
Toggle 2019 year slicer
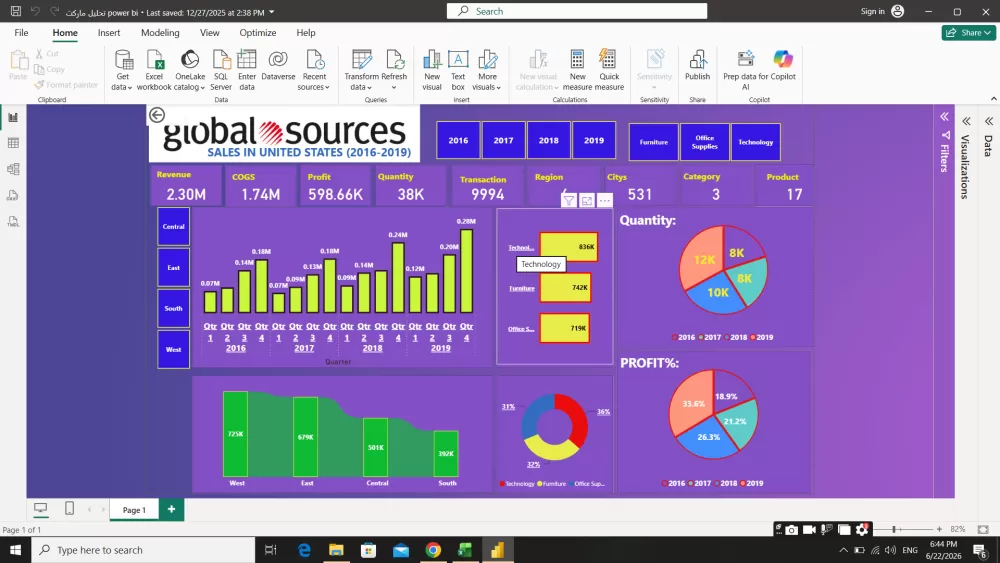[x=594, y=140]
